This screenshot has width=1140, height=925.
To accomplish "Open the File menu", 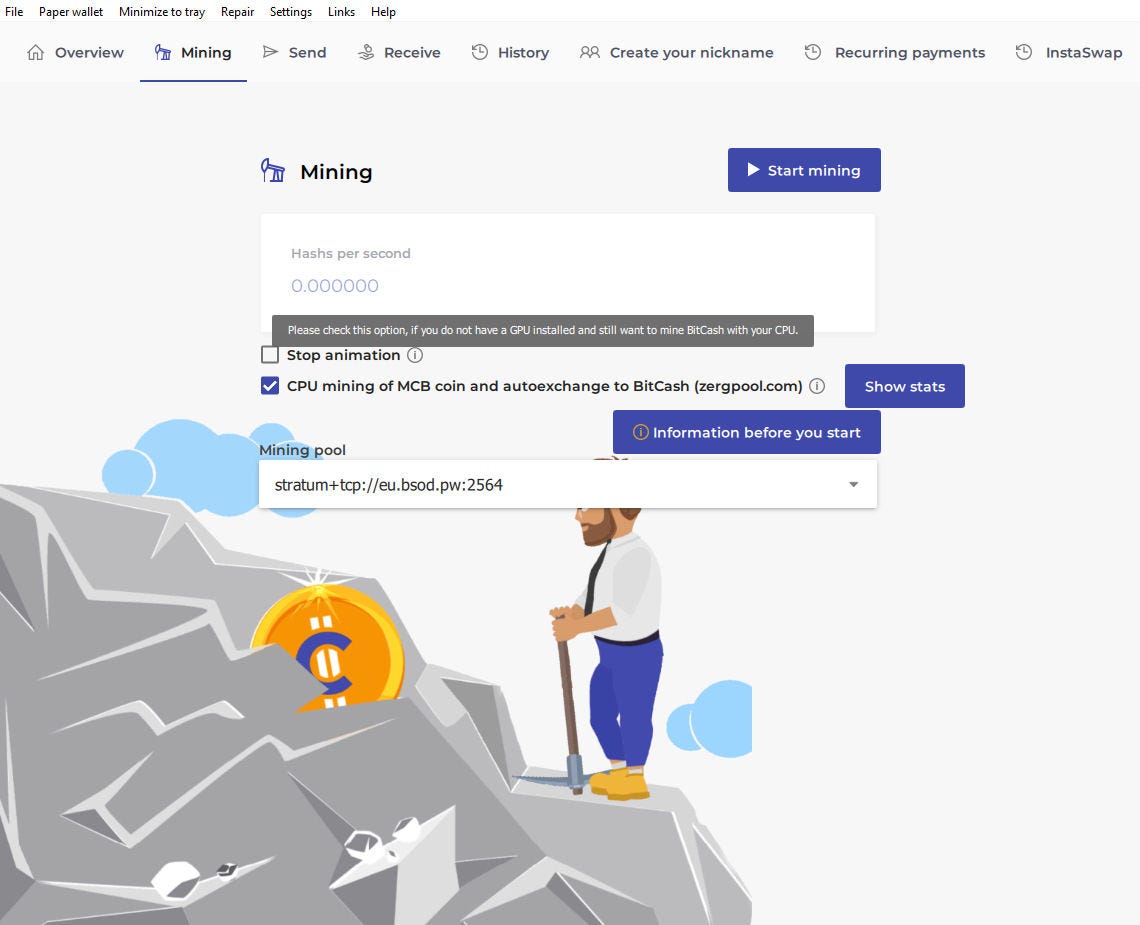I will click(x=14, y=12).
